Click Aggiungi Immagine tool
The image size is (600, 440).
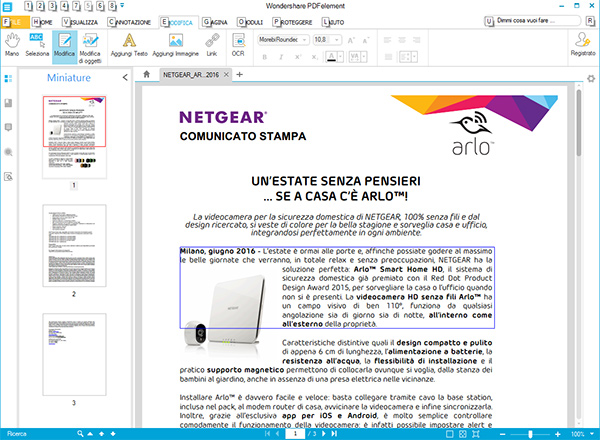(x=176, y=45)
